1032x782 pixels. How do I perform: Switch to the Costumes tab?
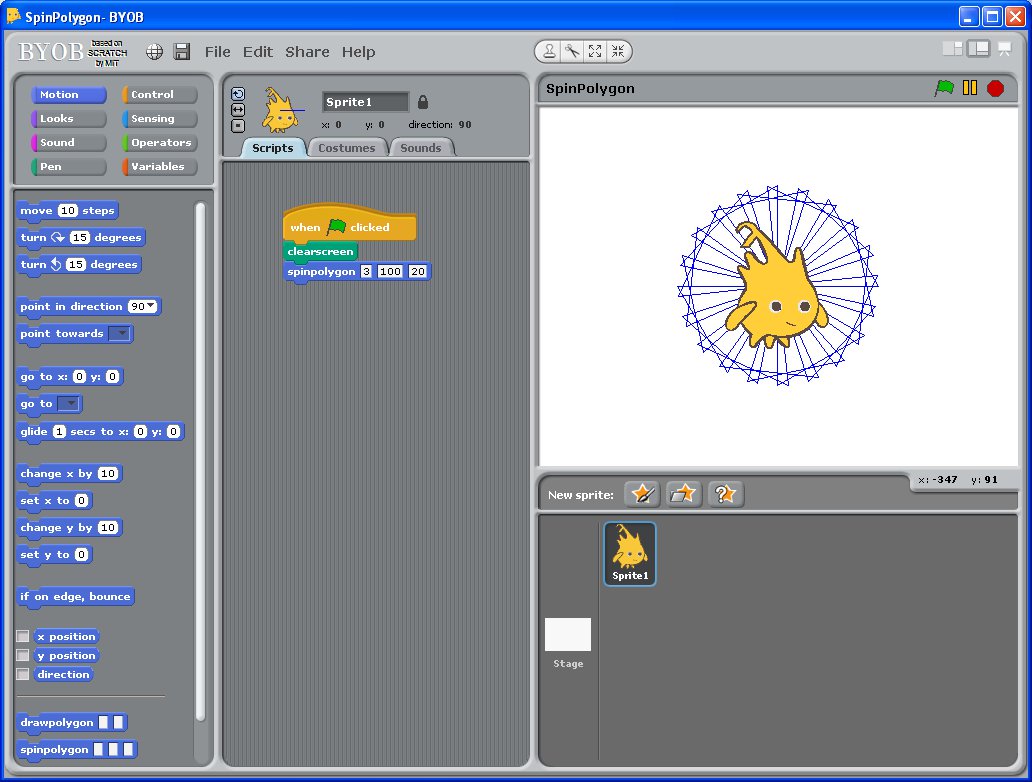pos(347,147)
